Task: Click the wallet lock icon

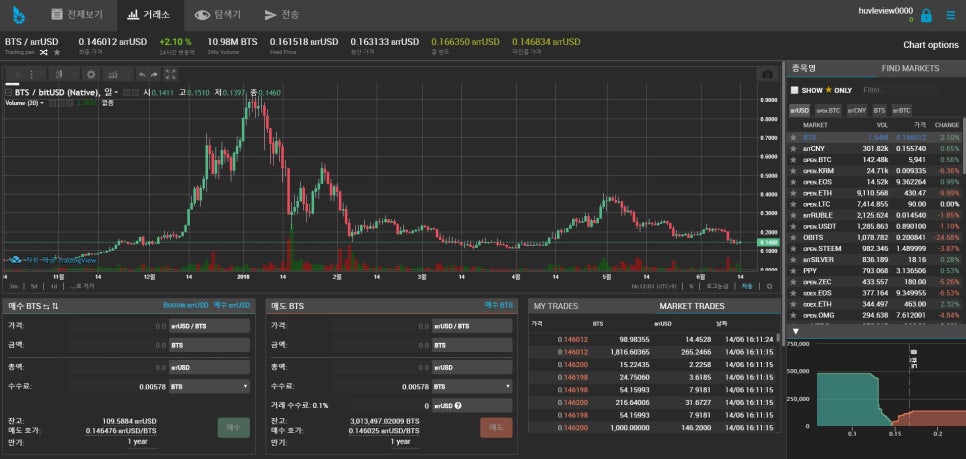Action: (927, 16)
